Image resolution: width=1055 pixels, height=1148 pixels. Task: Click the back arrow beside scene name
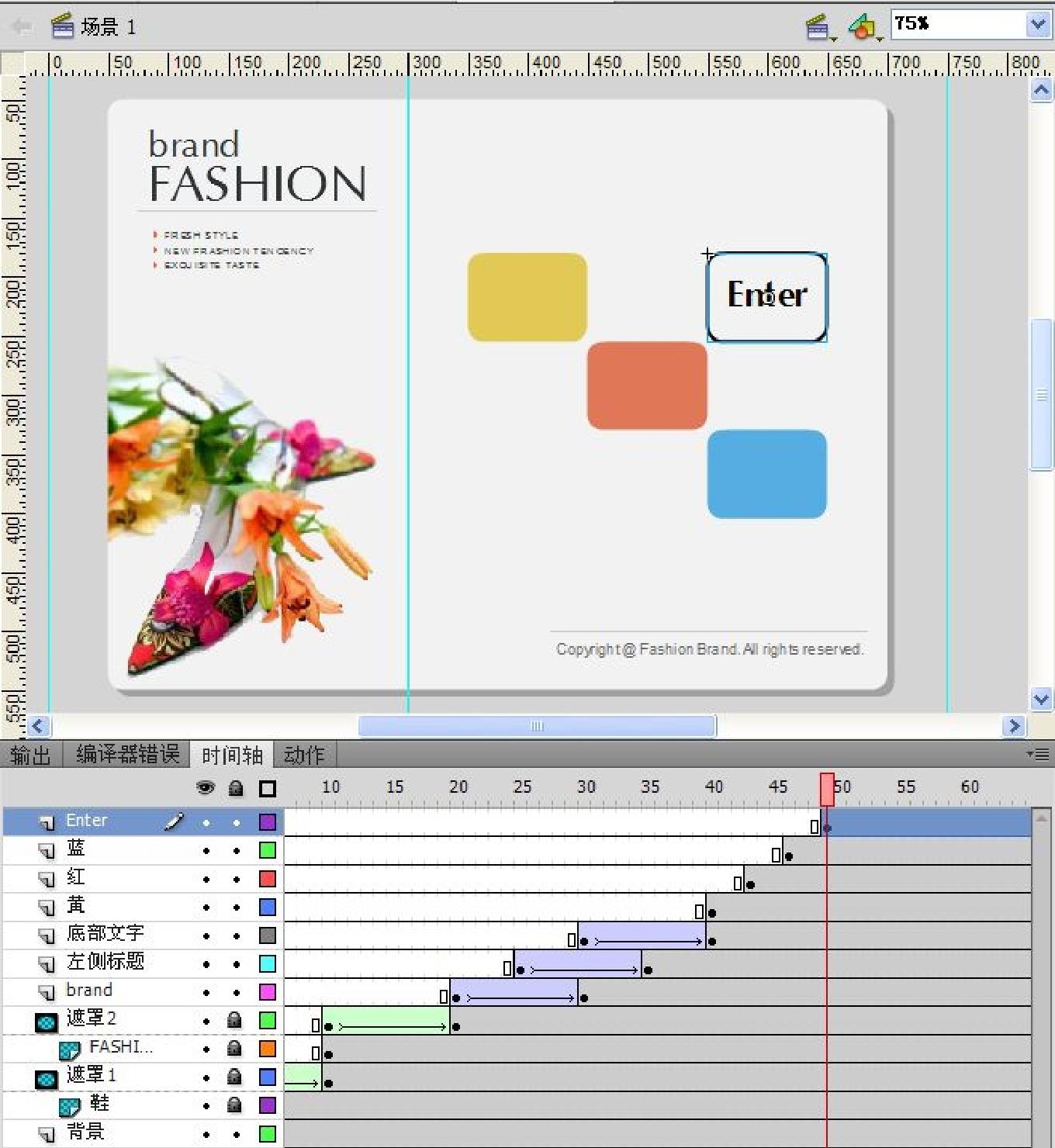coord(21,27)
